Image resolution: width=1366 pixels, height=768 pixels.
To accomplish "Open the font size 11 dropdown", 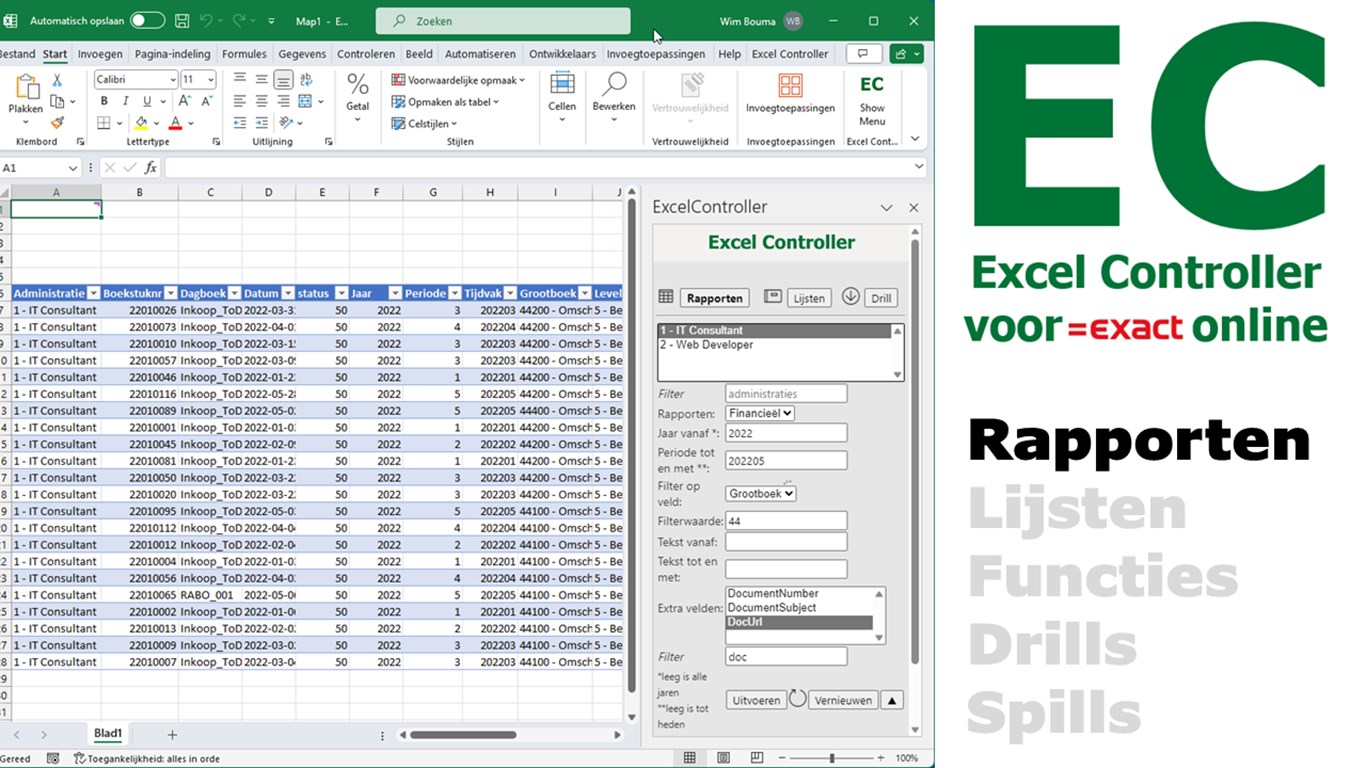I will 211,80.
